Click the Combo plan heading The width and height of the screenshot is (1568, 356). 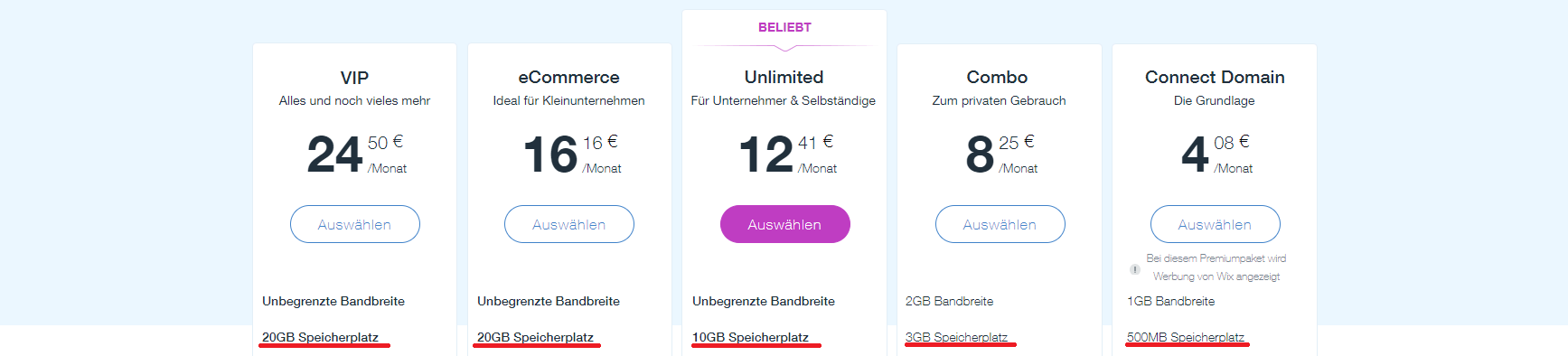click(997, 78)
